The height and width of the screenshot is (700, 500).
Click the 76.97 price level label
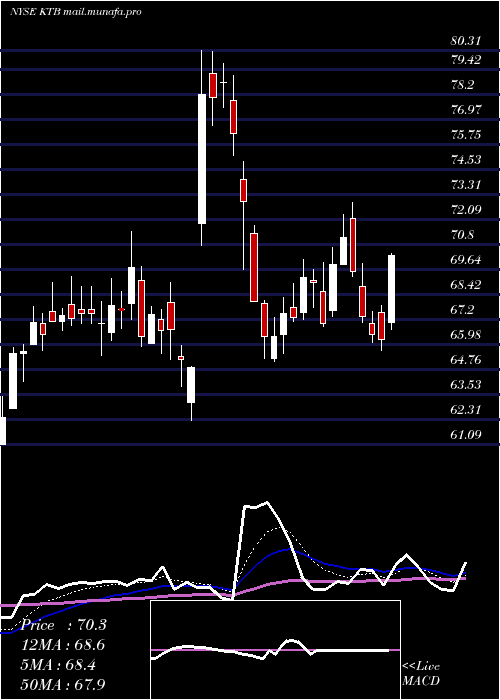pos(466,110)
